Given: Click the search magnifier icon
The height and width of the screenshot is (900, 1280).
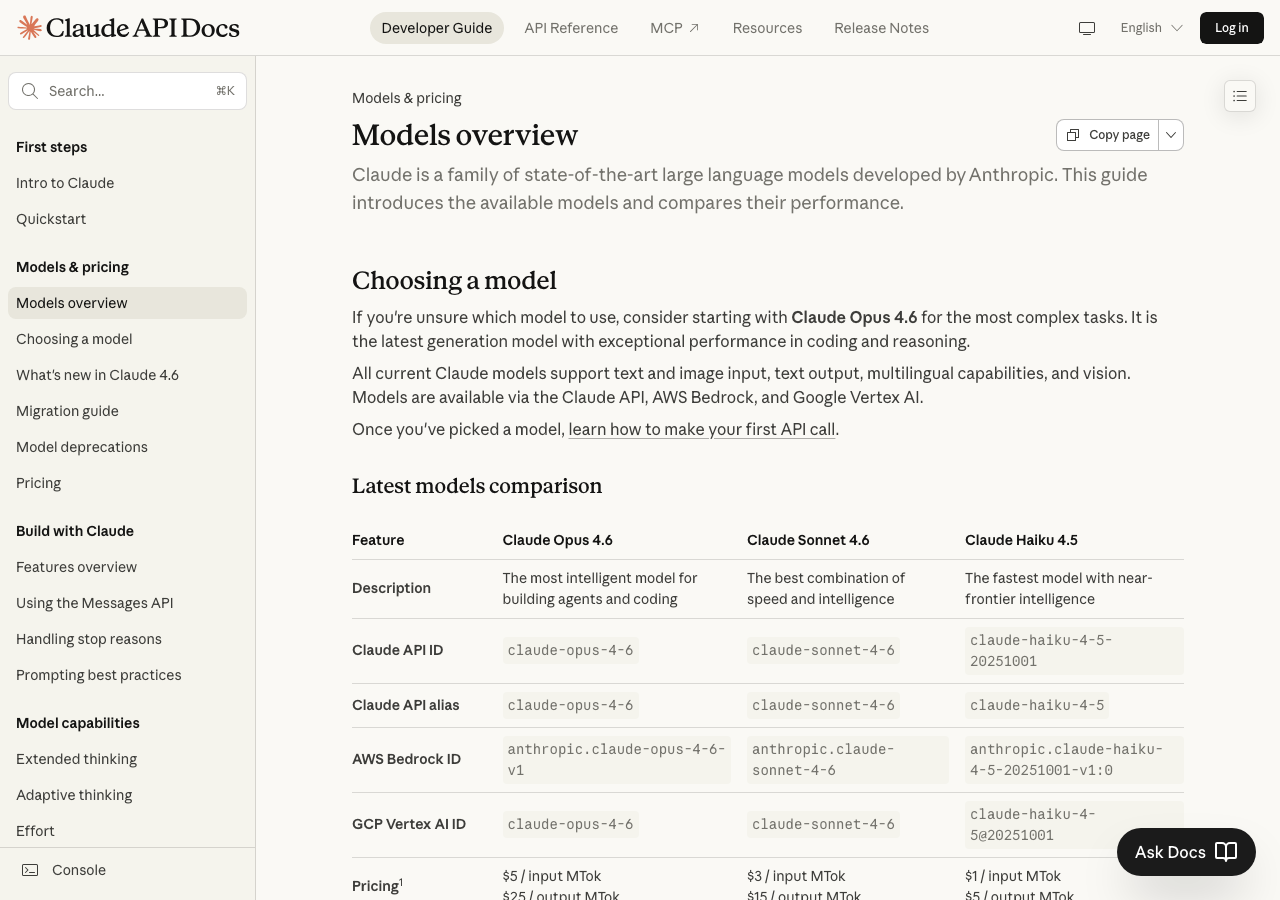Looking at the screenshot, I should click(30, 91).
